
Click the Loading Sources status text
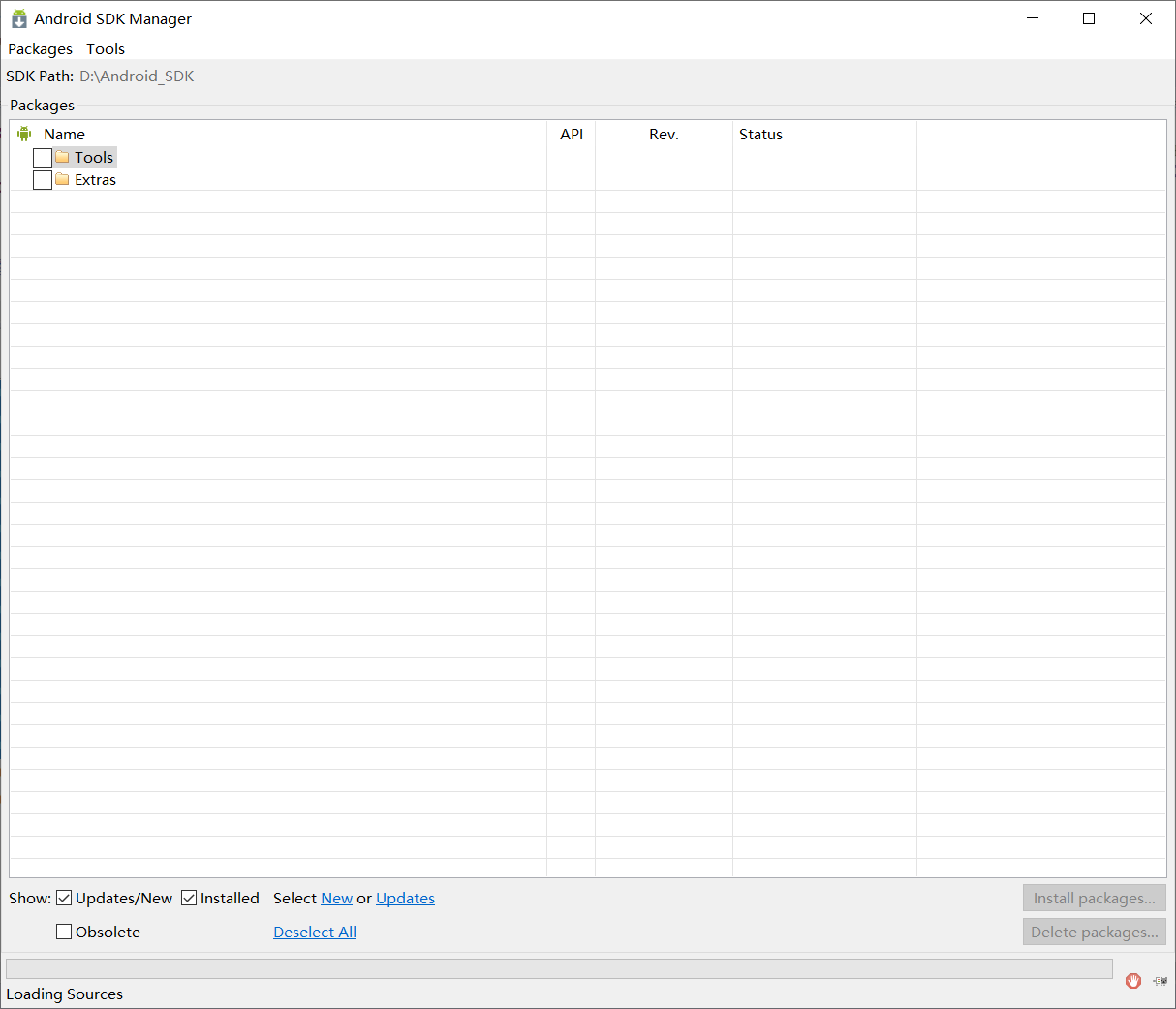coord(64,994)
